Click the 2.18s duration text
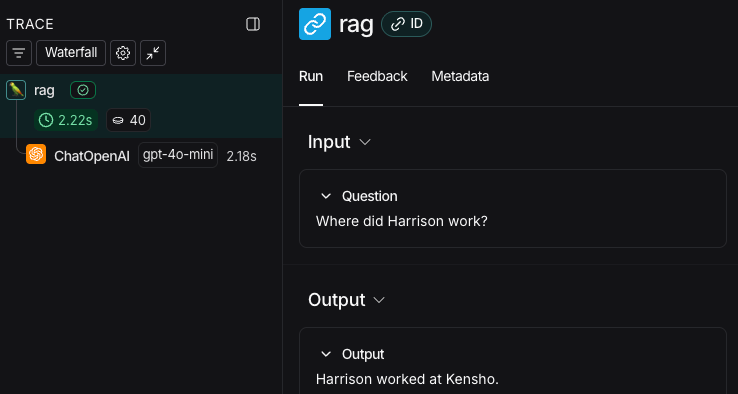Viewport: 738px width, 394px height. pos(241,156)
